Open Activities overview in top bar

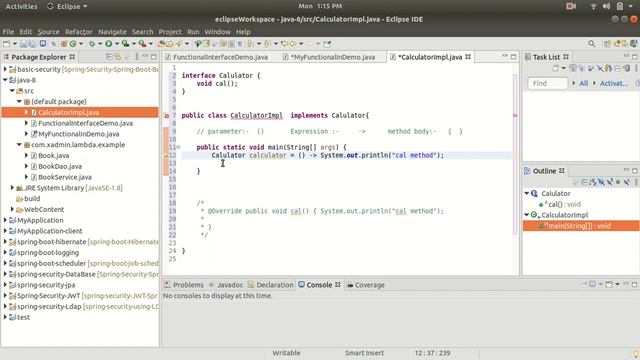21,6
